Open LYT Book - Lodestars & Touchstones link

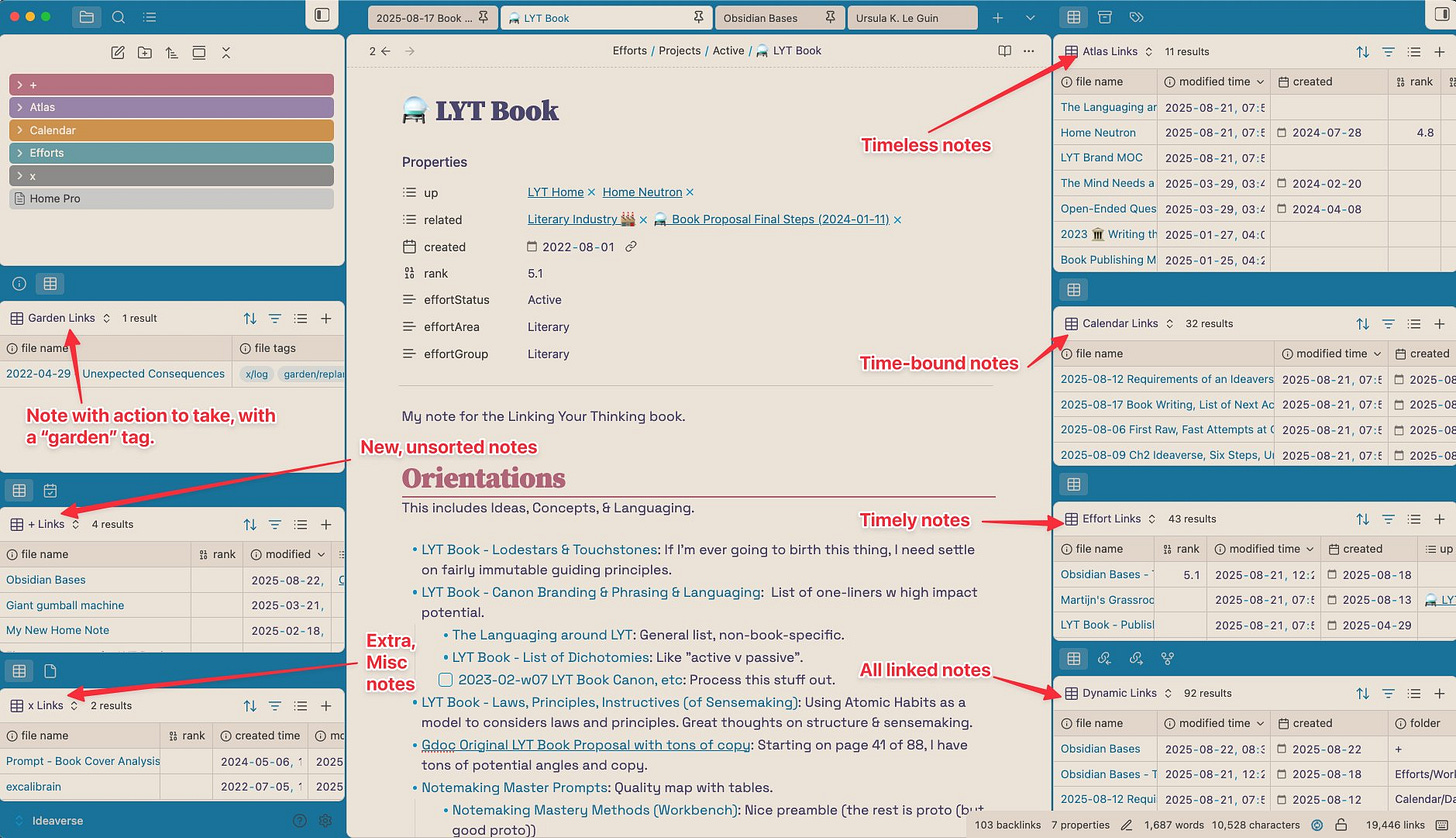click(540, 549)
